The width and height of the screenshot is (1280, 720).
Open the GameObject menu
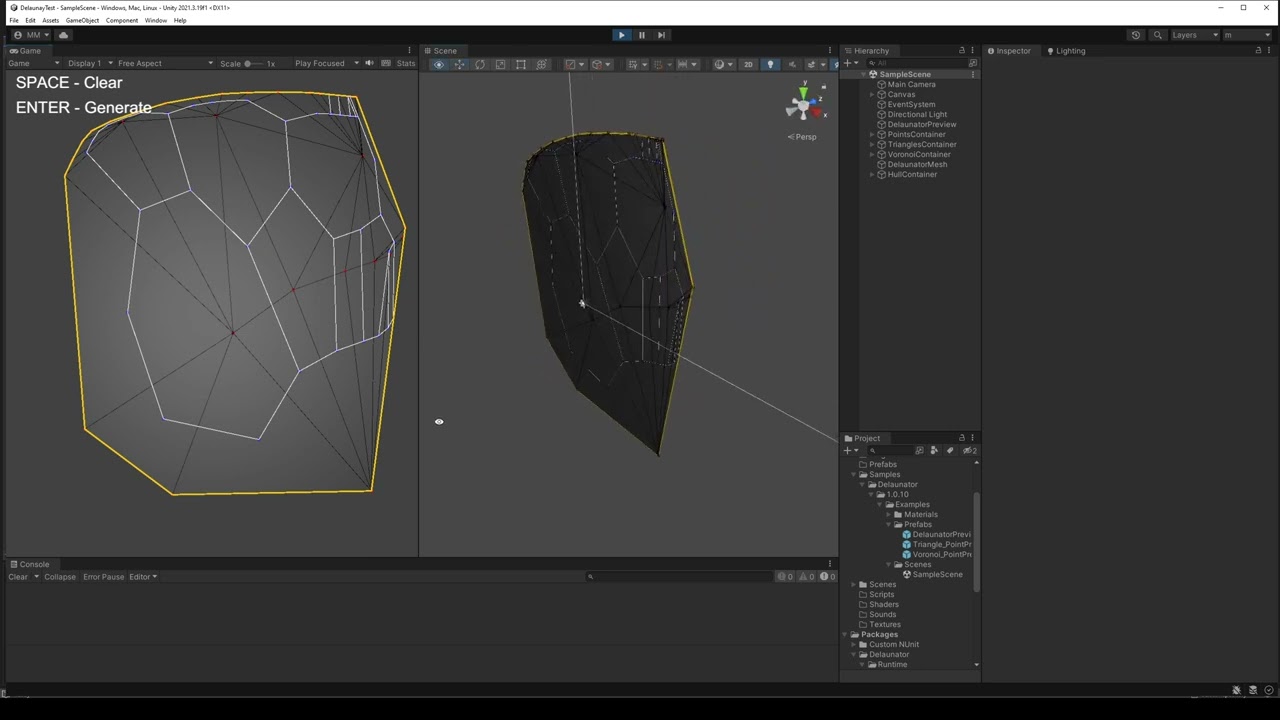point(82,20)
